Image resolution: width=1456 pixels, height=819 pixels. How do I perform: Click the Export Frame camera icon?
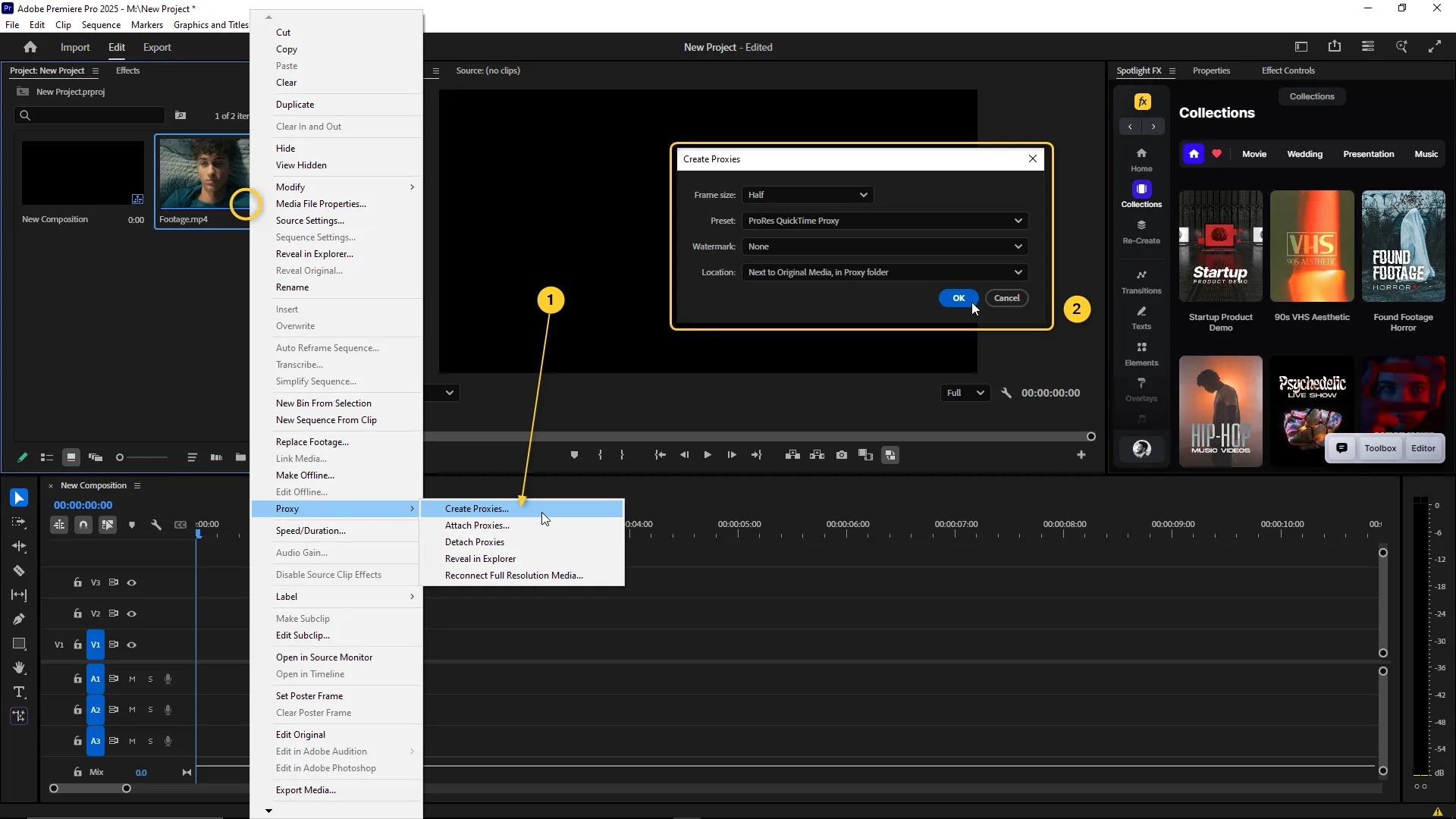click(x=842, y=455)
